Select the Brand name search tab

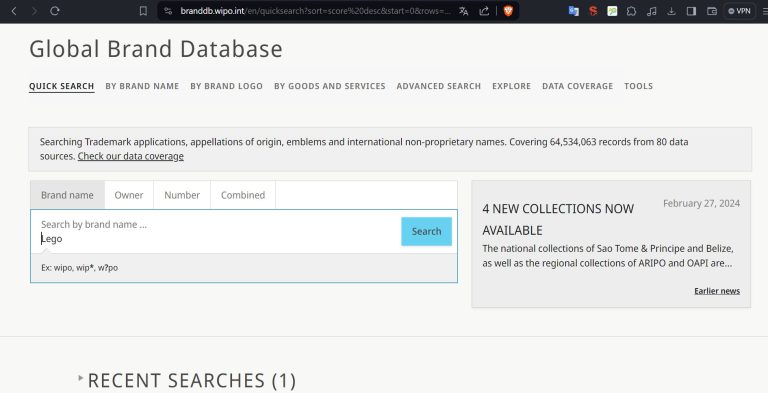[x=68, y=195]
